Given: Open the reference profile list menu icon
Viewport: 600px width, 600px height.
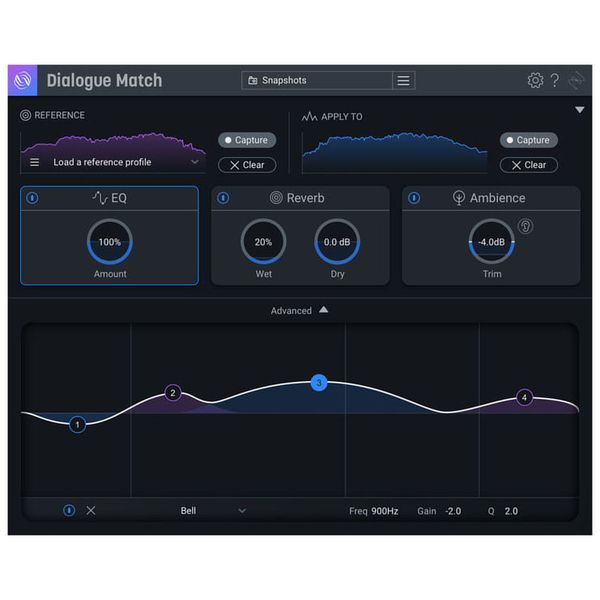Looking at the screenshot, I should click(x=34, y=162).
